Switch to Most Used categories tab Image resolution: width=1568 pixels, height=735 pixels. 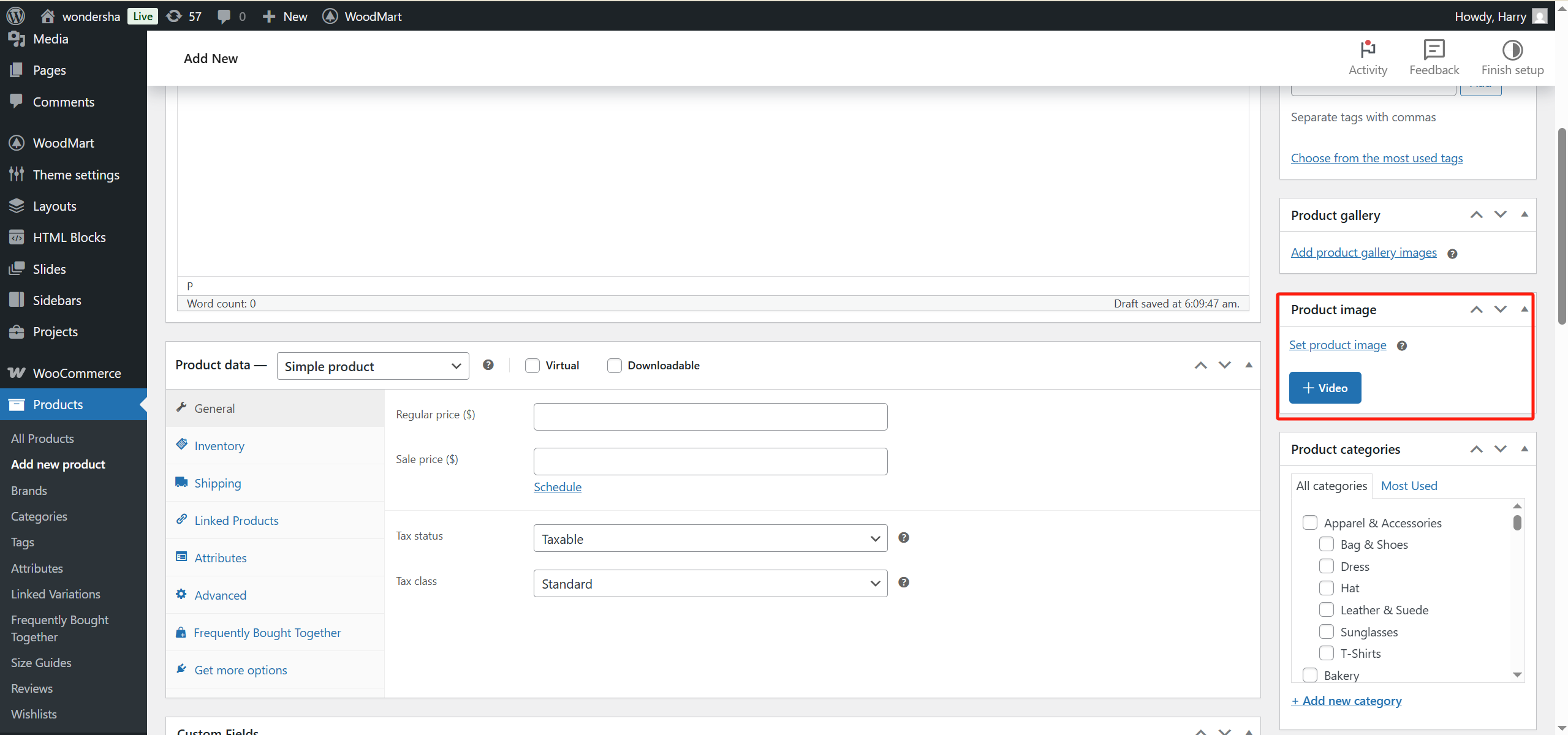(x=1409, y=486)
